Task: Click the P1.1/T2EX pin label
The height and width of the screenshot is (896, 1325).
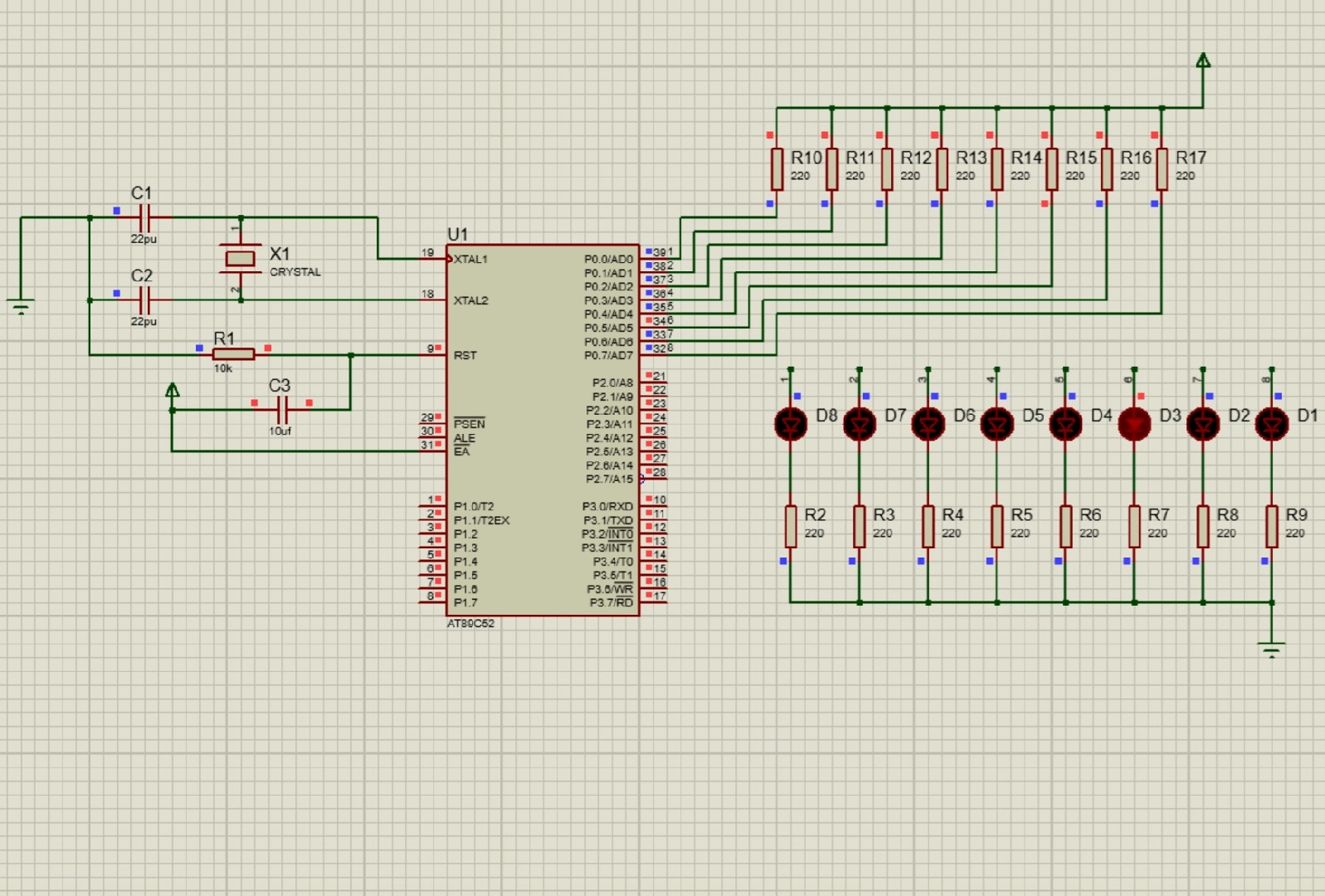Action: 481,520
